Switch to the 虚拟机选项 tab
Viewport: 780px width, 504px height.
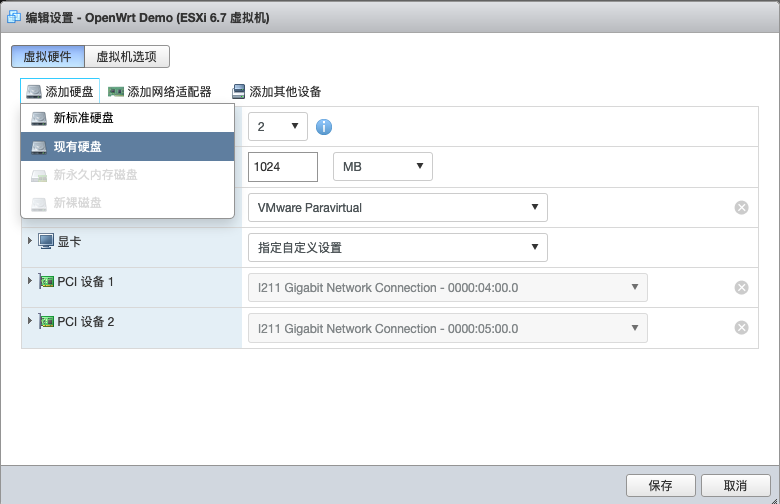pos(127,57)
